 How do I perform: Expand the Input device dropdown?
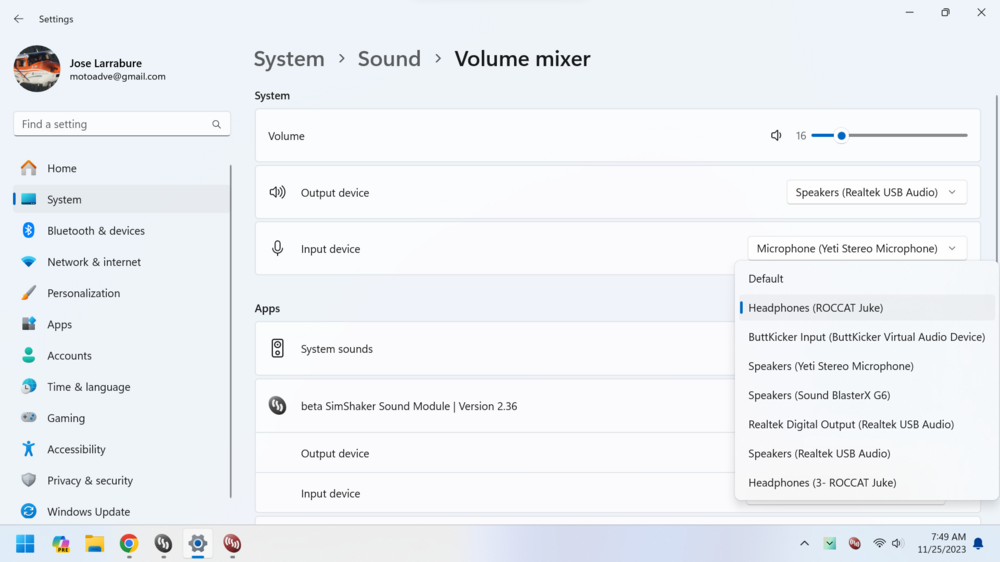(x=857, y=249)
